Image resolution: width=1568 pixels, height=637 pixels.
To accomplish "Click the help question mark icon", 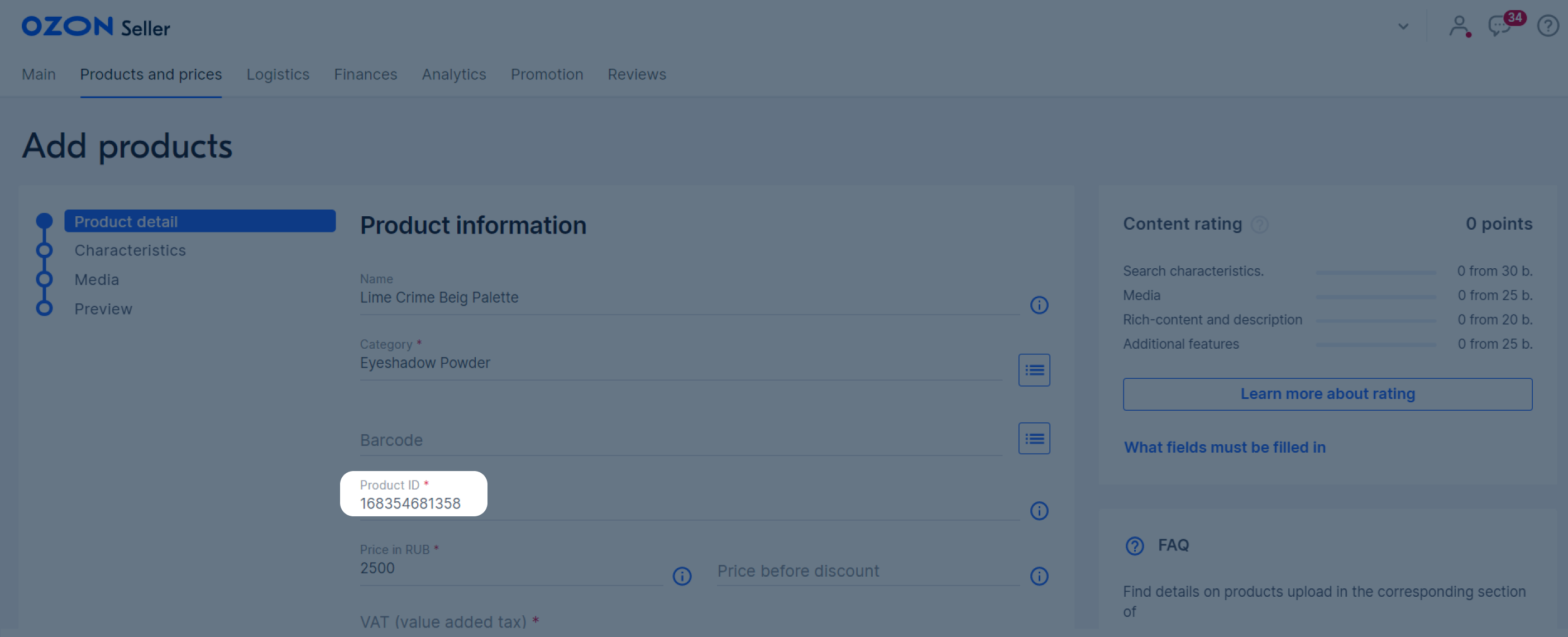I will coord(1547,26).
